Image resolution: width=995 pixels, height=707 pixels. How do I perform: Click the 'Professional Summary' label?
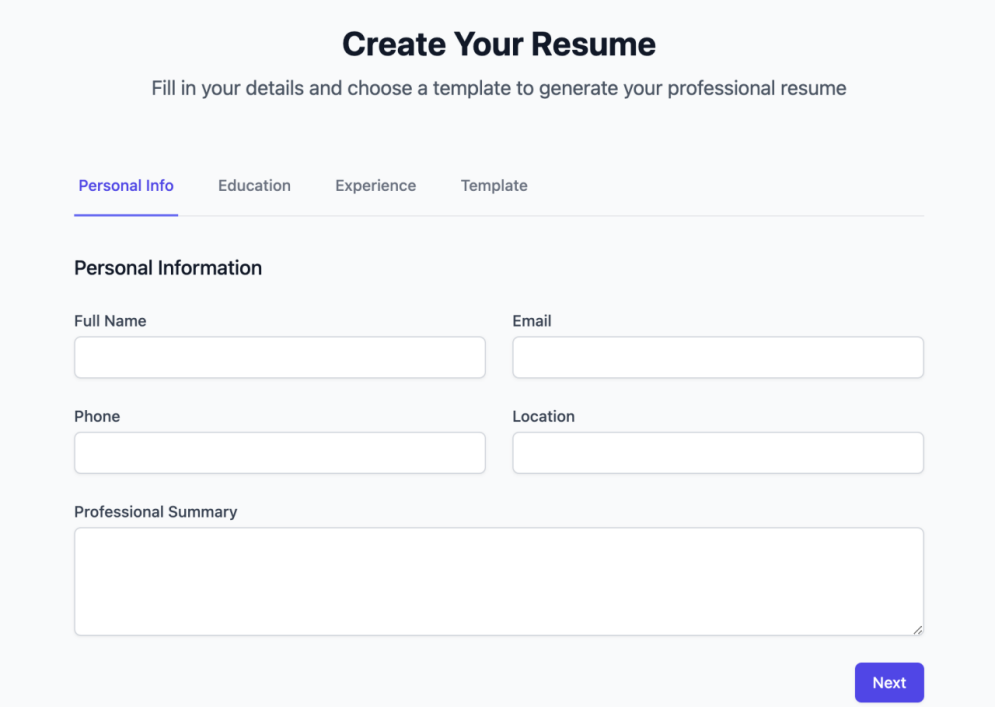(x=155, y=512)
